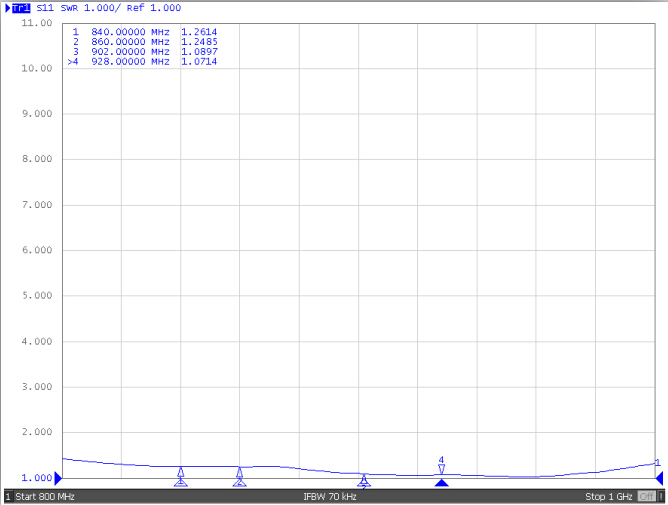This screenshot has width=668, height=505.
Task: Click the 5.000 Y-axis label
Action: (37, 296)
